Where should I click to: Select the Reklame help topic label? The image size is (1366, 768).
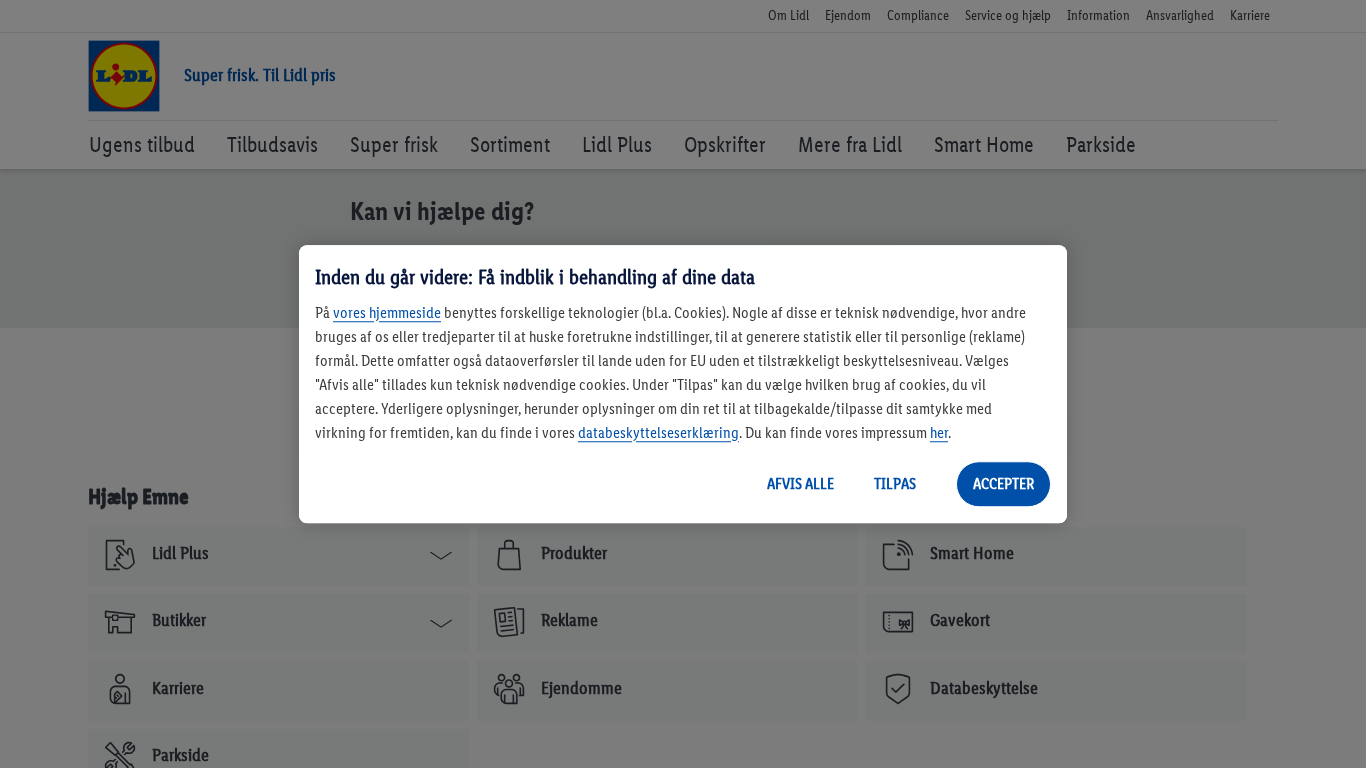point(569,621)
